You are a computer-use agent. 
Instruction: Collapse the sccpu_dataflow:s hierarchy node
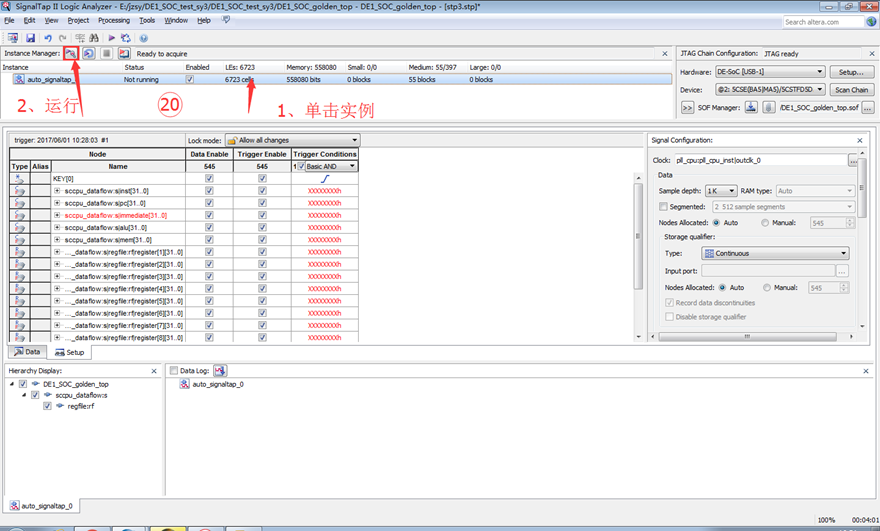coord(24,395)
